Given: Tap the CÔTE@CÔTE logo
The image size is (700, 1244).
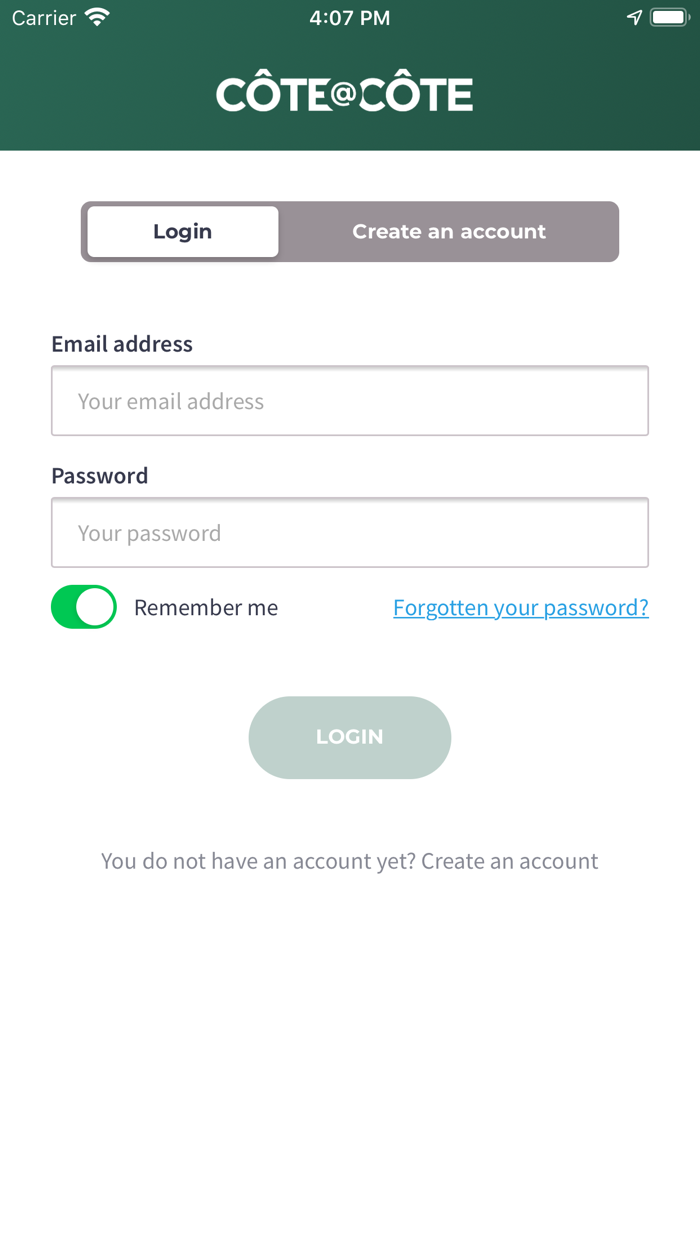Looking at the screenshot, I should coord(344,95).
